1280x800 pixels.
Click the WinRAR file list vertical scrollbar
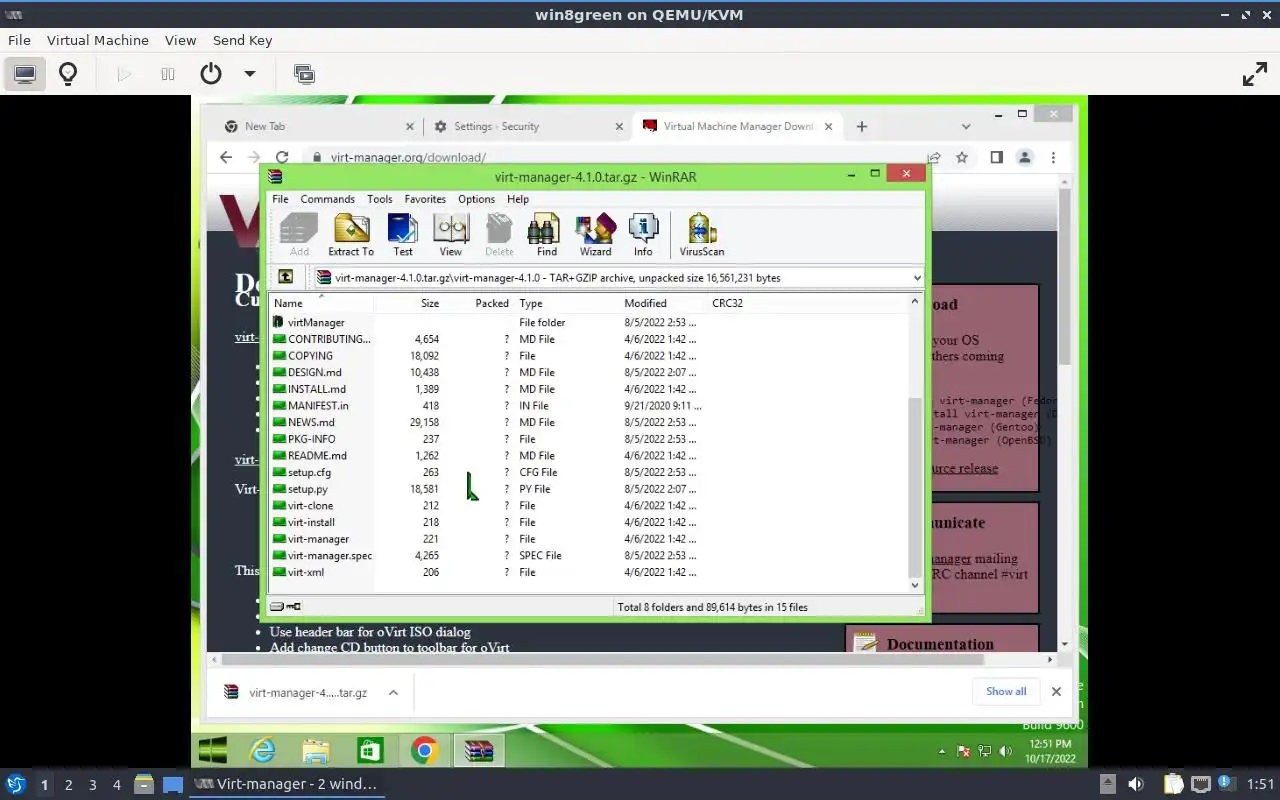pos(914,487)
